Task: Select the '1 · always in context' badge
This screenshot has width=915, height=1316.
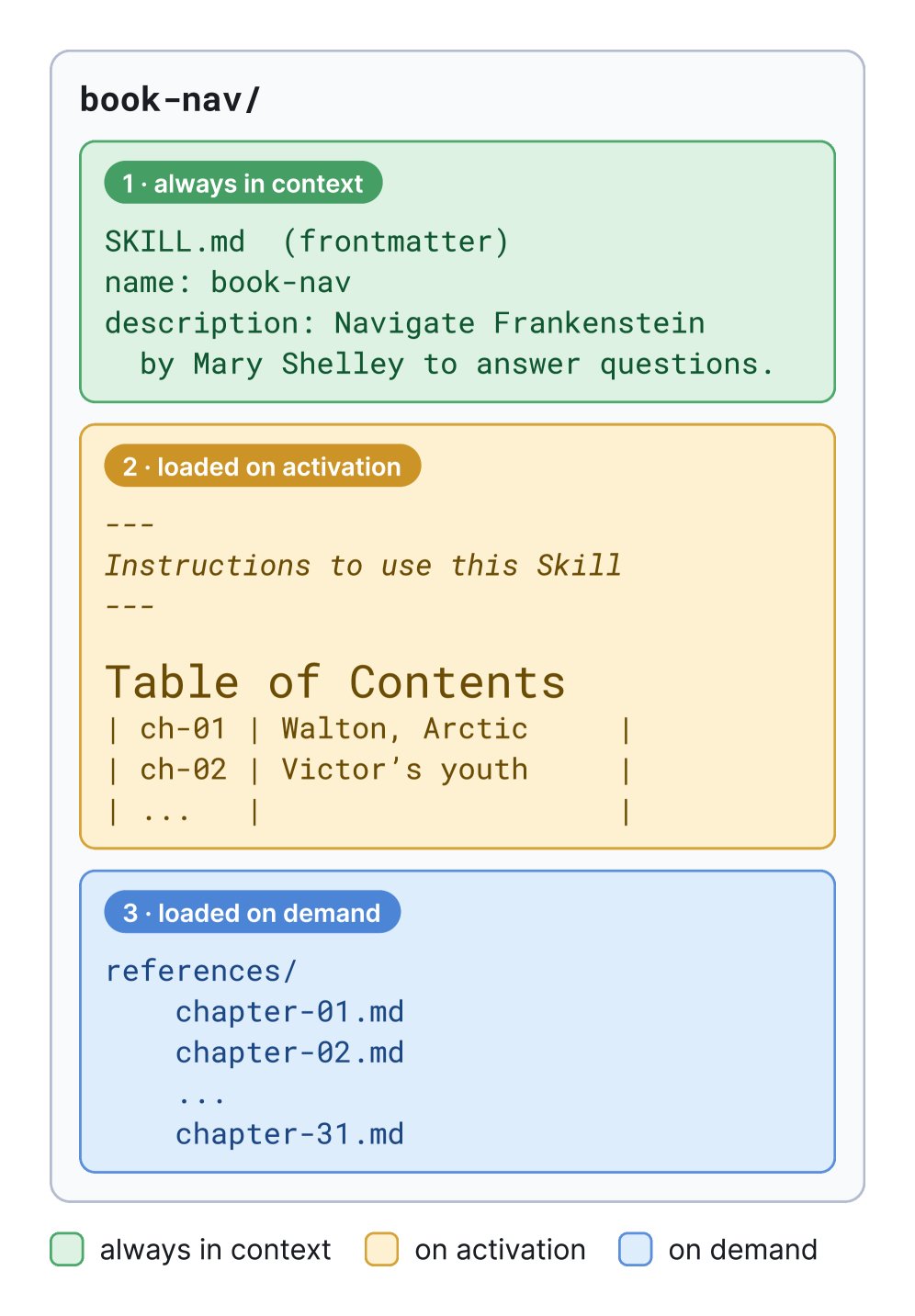Action: (243, 184)
